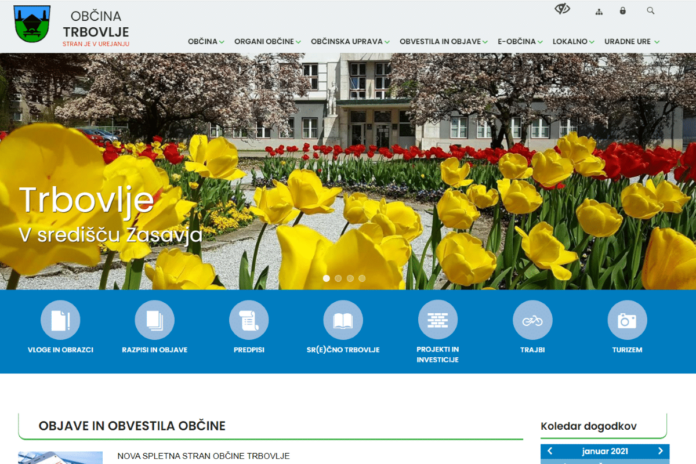The width and height of the screenshot is (696, 464).
Task: Click the news article thumbnail image
Action: point(60,458)
